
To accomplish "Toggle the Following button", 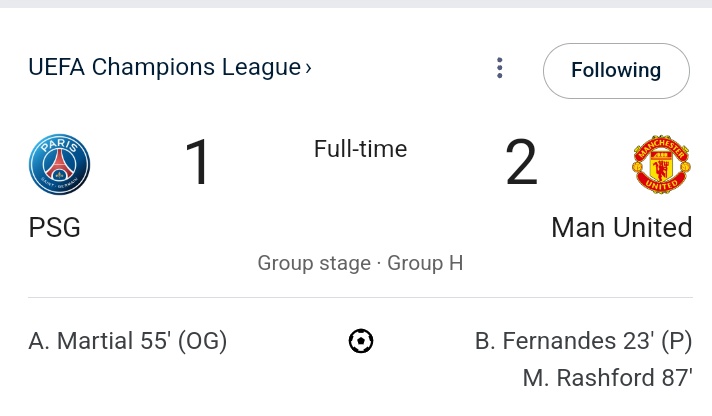I will click(616, 70).
